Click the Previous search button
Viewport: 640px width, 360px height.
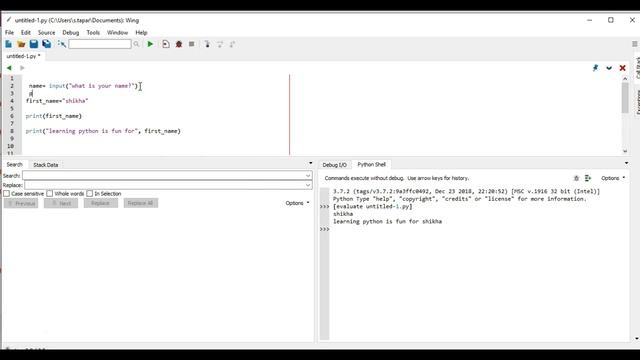[21, 203]
